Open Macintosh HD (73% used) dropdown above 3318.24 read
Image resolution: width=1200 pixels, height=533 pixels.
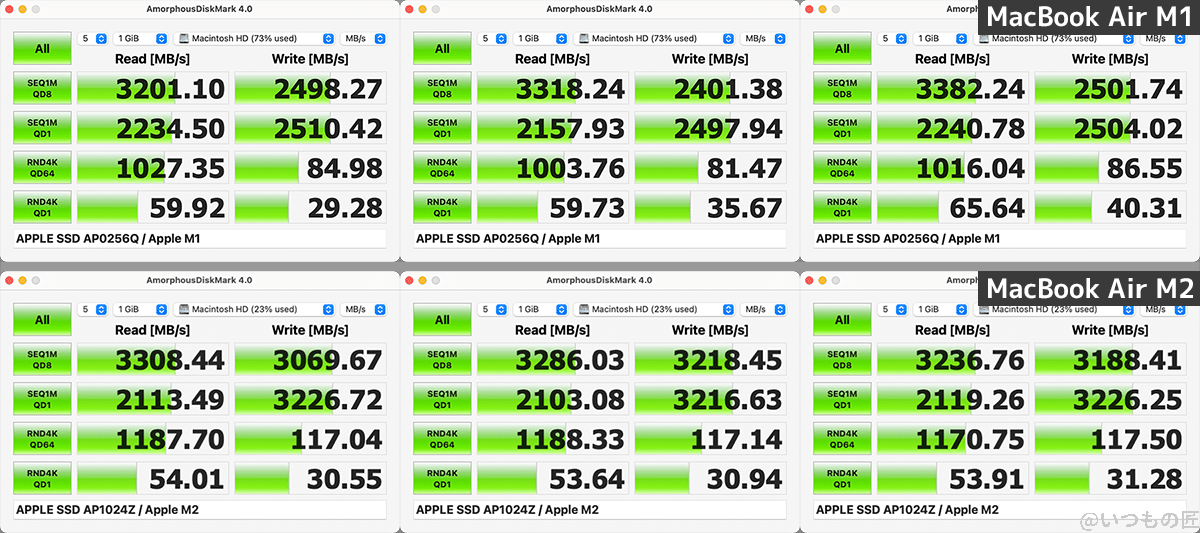[x=655, y=39]
